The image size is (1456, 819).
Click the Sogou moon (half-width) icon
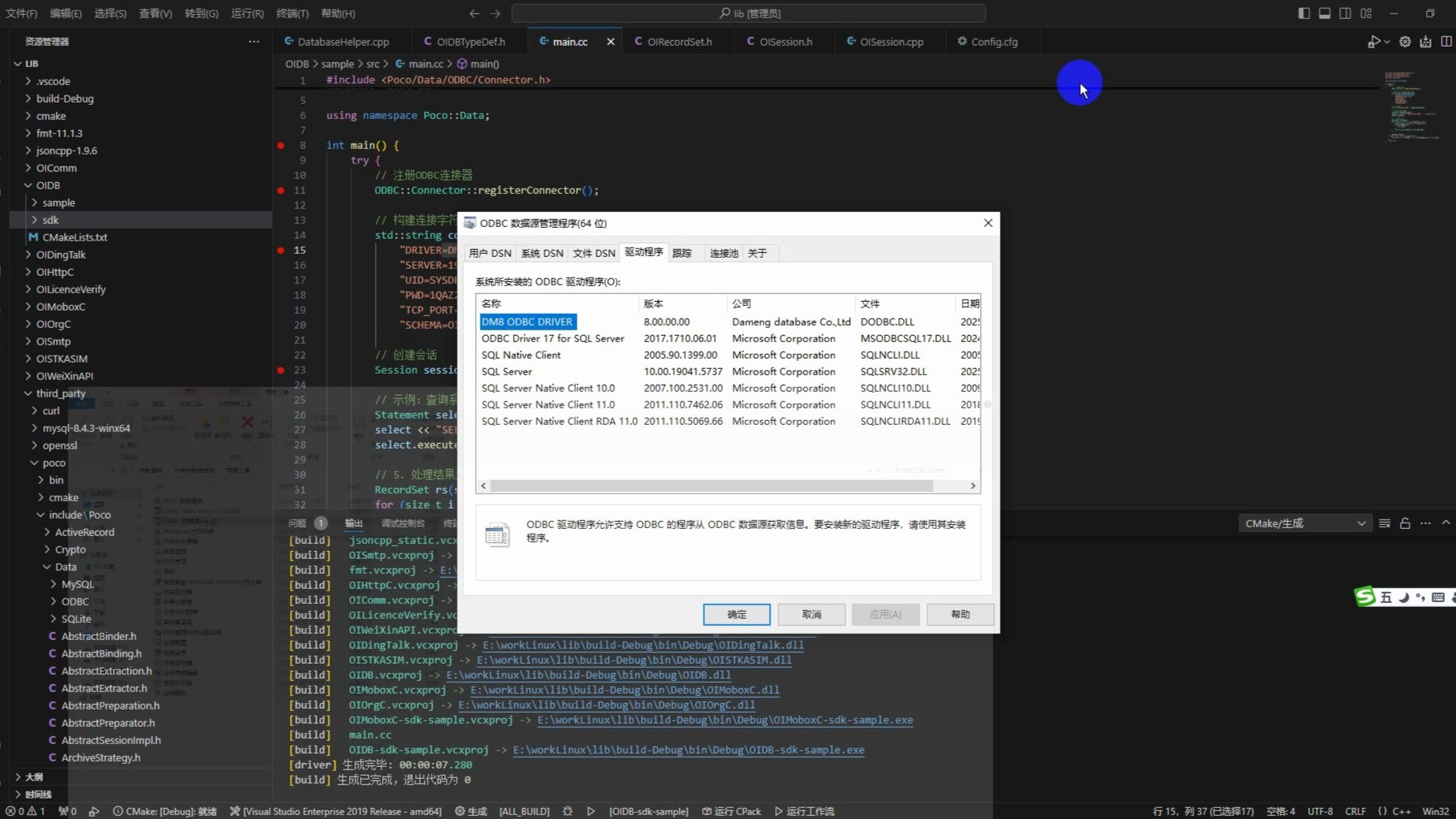(x=1403, y=597)
